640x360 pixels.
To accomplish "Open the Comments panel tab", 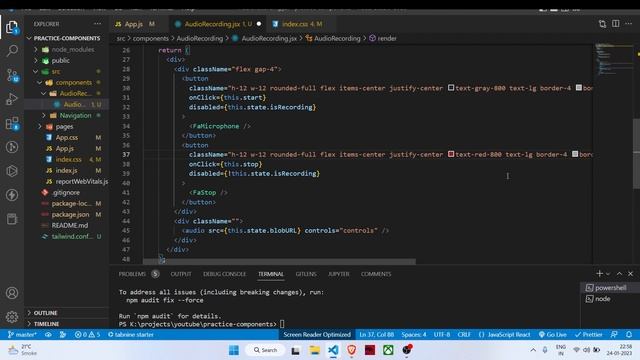I will (x=376, y=274).
